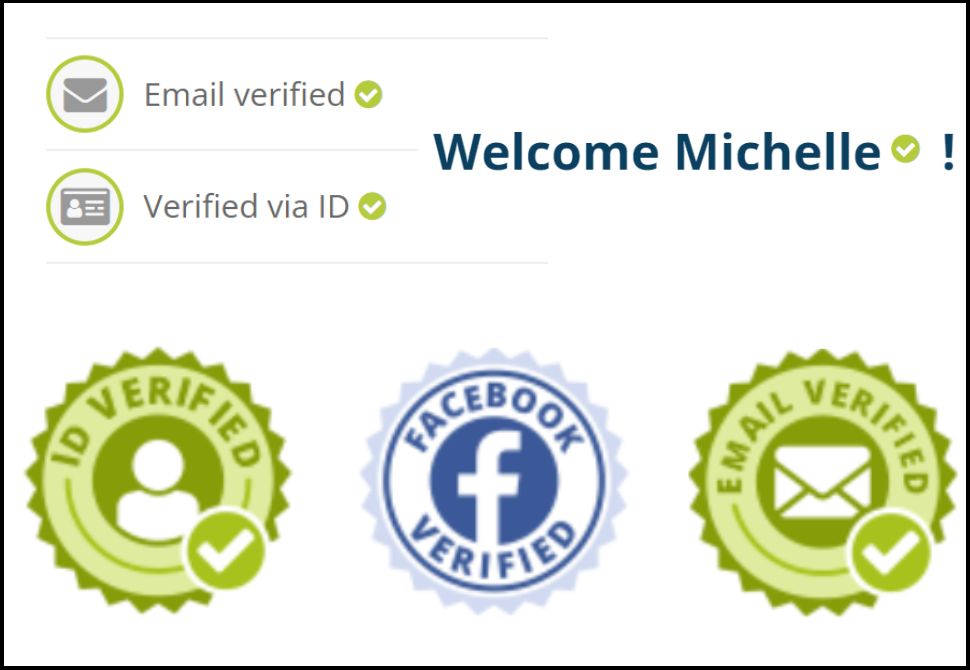The width and height of the screenshot is (970, 670).
Task: Click the ID card icon beside Verified via ID
Action: [x=85, y=207]
